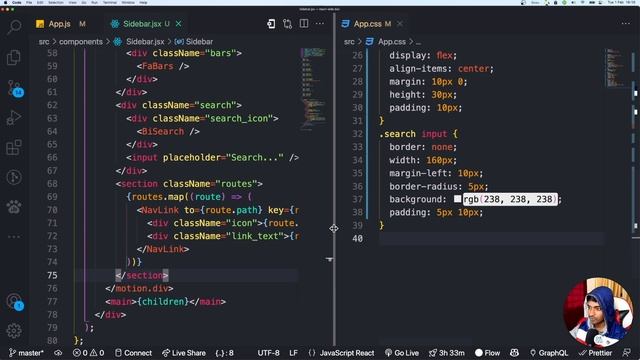Click line number 40 in App.css

click(358, 238)
